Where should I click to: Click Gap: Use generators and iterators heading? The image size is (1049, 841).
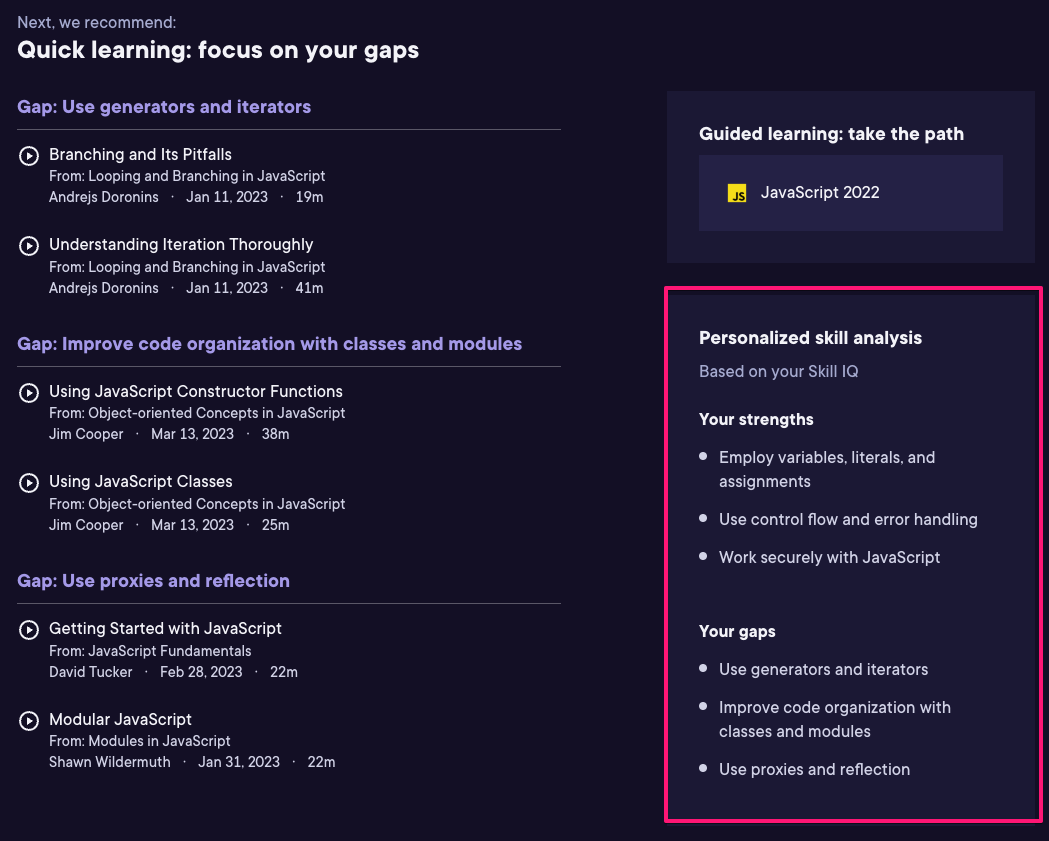[x=164, y=107]
